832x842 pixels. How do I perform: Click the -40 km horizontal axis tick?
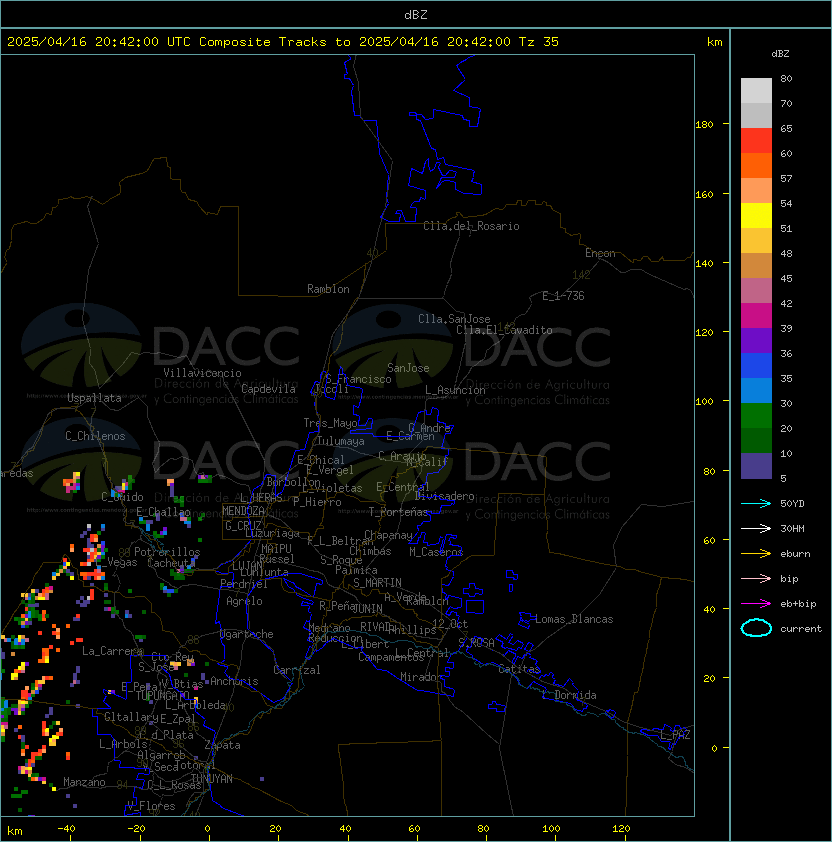[x=67, y=829]
